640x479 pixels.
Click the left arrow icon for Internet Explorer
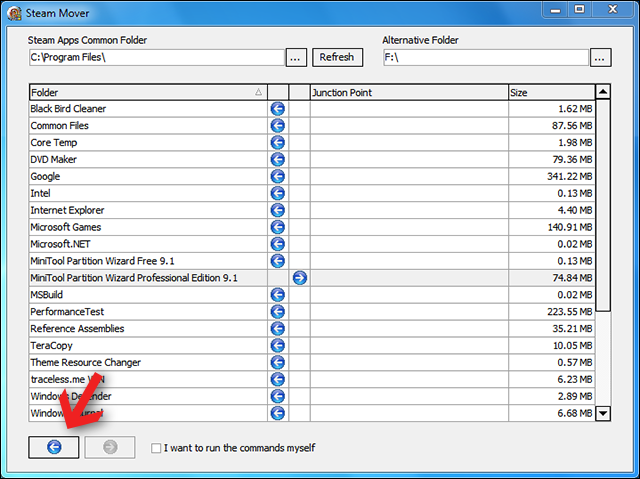tap(278, 210)
